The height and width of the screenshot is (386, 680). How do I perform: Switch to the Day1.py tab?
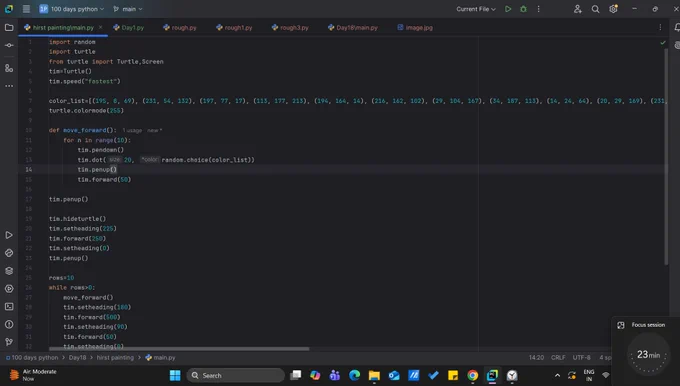(x=128, y=27)
